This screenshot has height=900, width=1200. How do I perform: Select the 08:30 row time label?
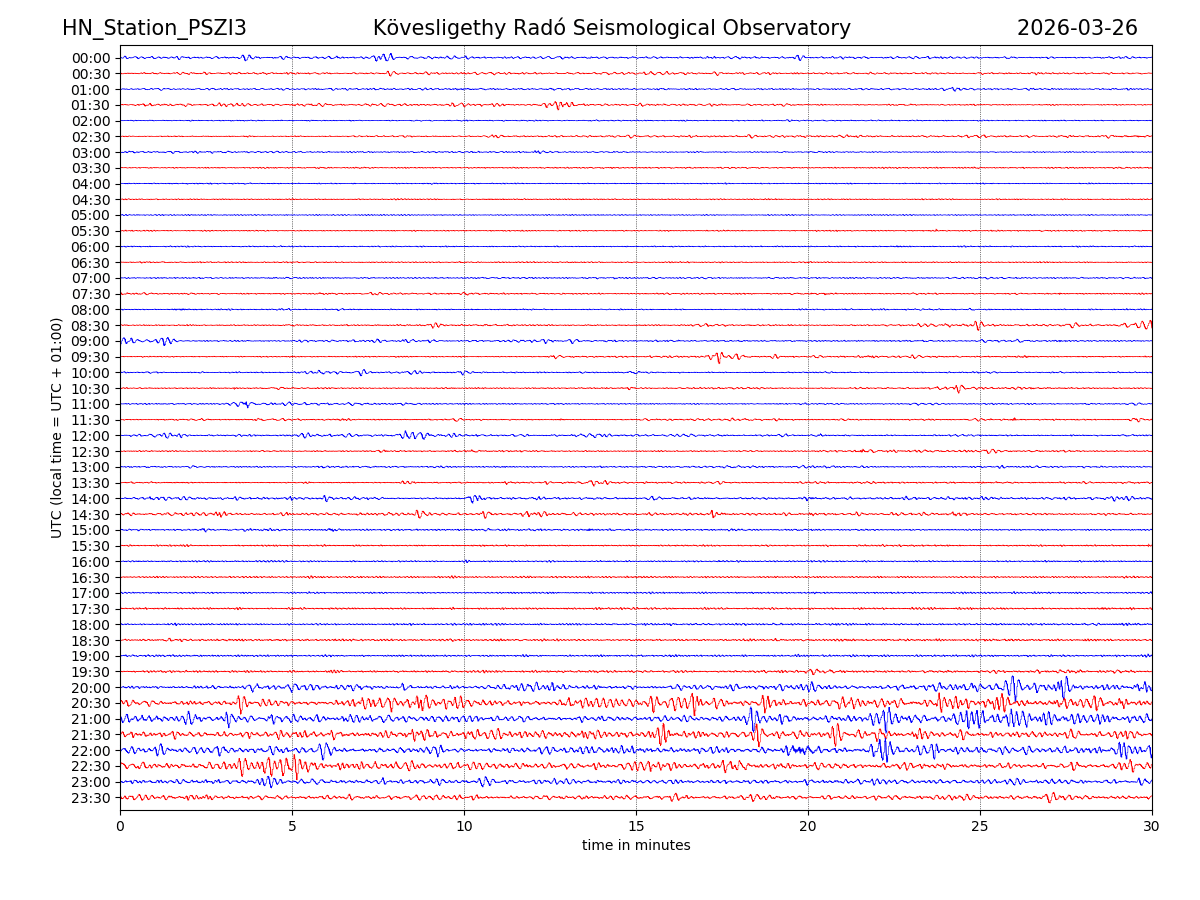(91, 326)
